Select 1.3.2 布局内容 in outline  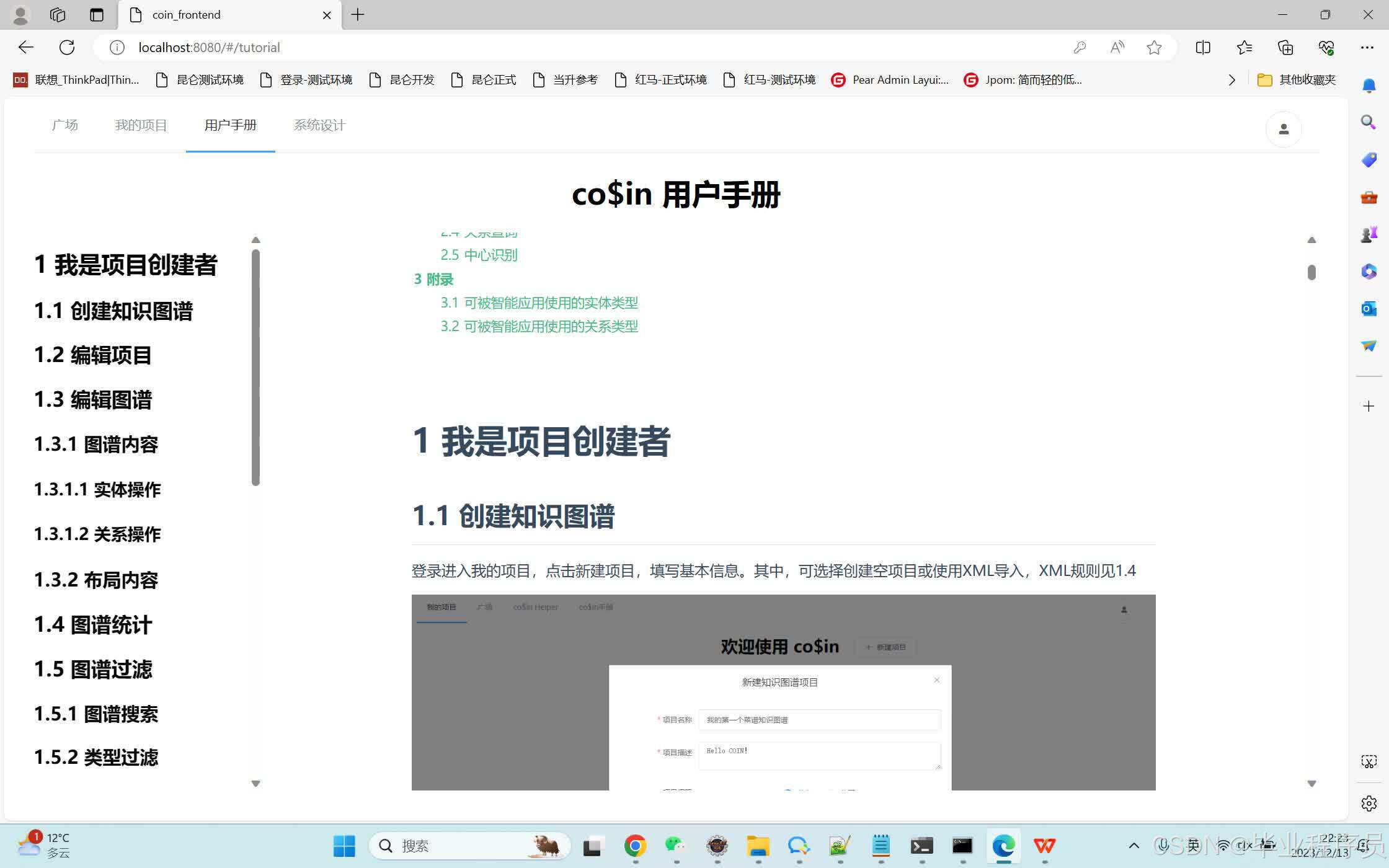(96, 580)
